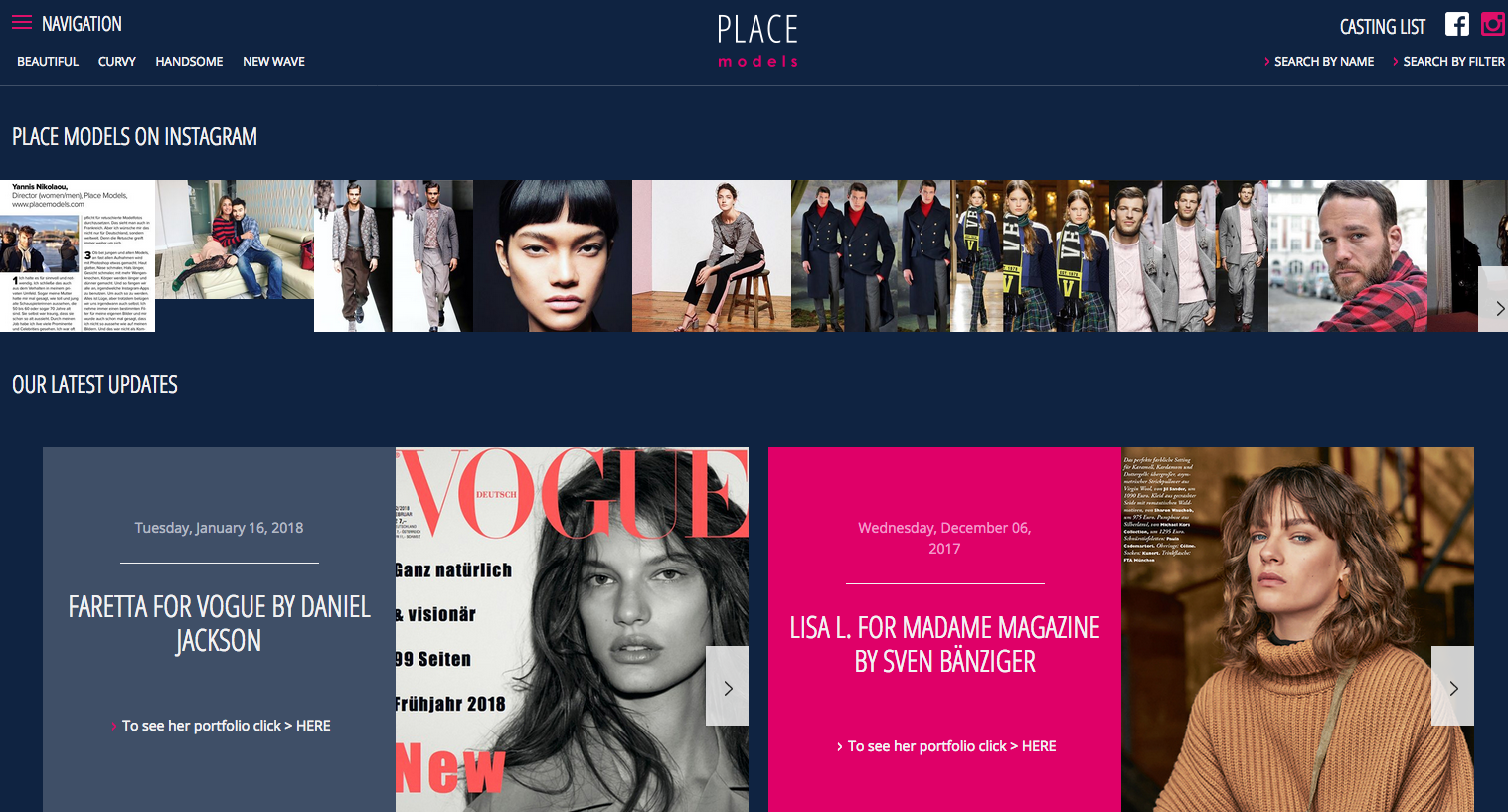Open the bearded man in plaid Instagram photo
Image resolution: width=1508 pixels, height=812 pixels.
point(1348,255)
